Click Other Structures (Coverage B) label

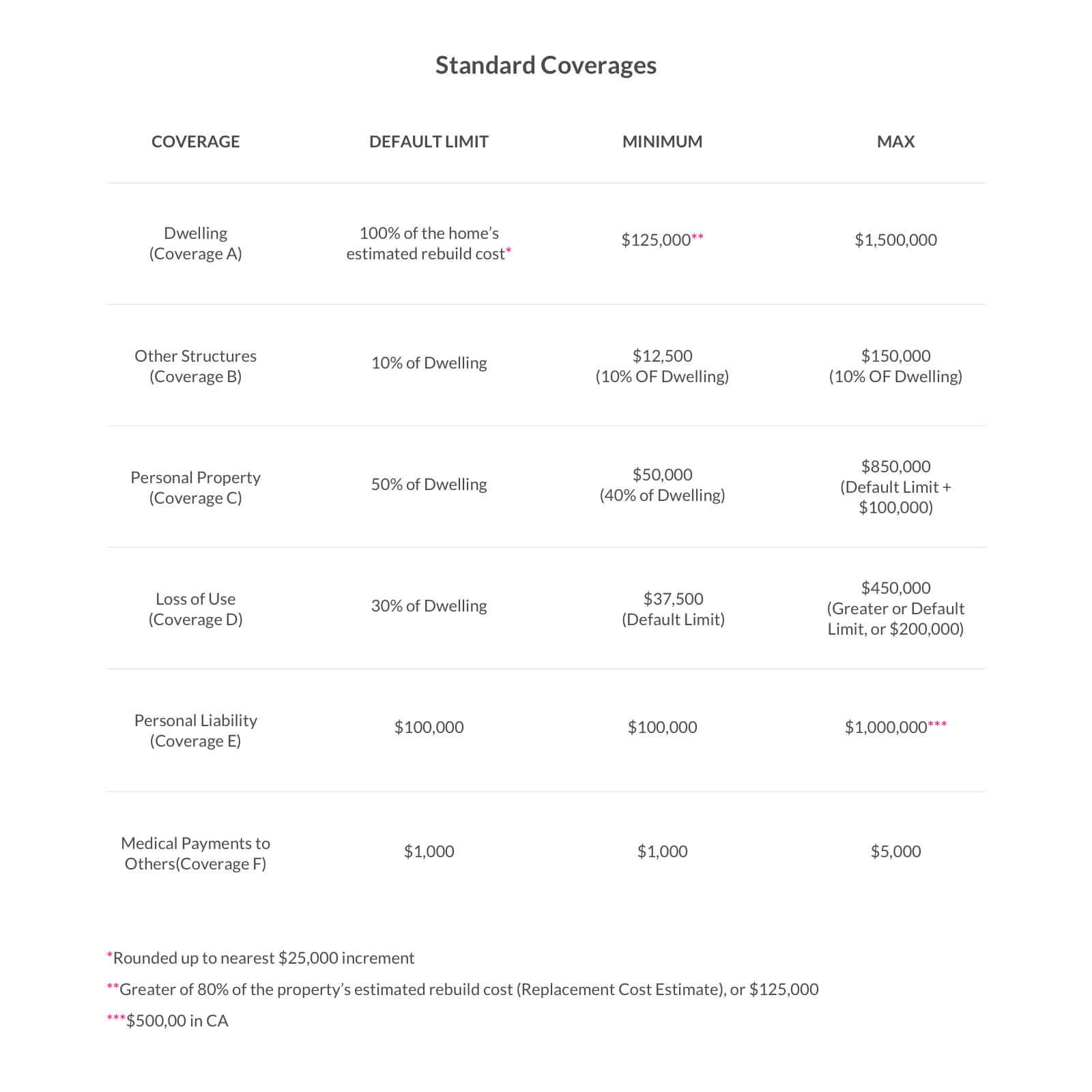(x=195, y=367)
